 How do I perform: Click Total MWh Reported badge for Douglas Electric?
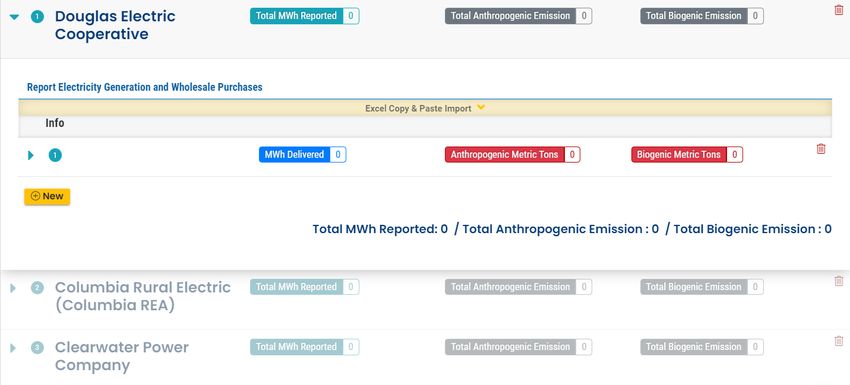coord(305,16)
